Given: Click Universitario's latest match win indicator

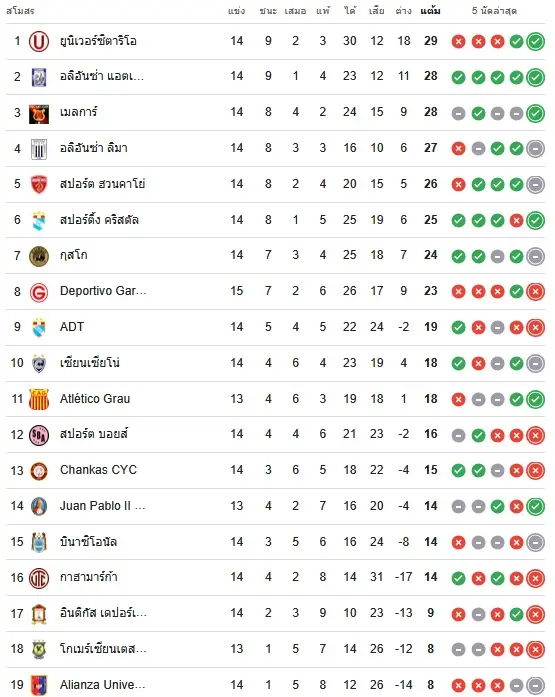Looking at the screenshot, I should click(535, 41).
